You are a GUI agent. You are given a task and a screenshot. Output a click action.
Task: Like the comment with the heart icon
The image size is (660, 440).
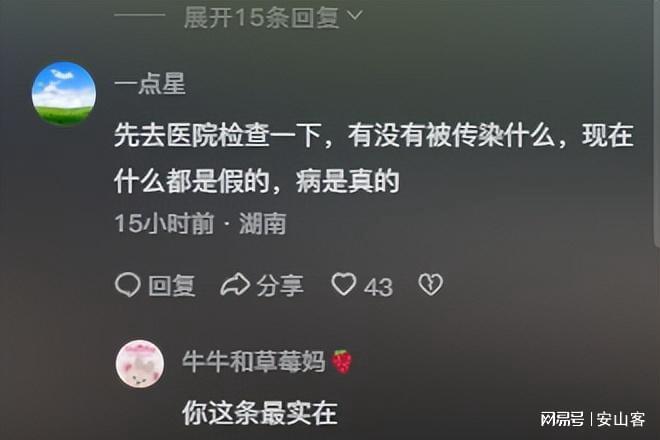coord(344,284)
